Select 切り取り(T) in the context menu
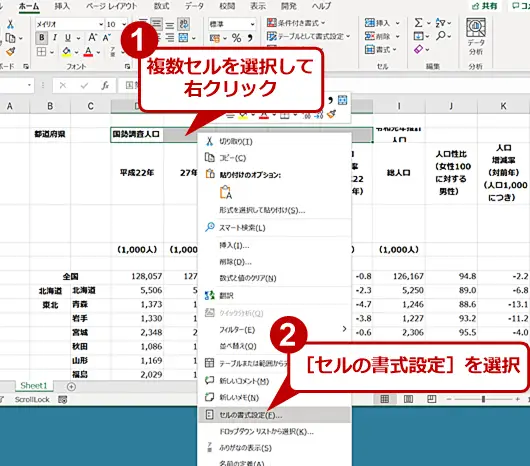This screenshot has height=466, width=530. pyautogui.click(x=274, y=141)
